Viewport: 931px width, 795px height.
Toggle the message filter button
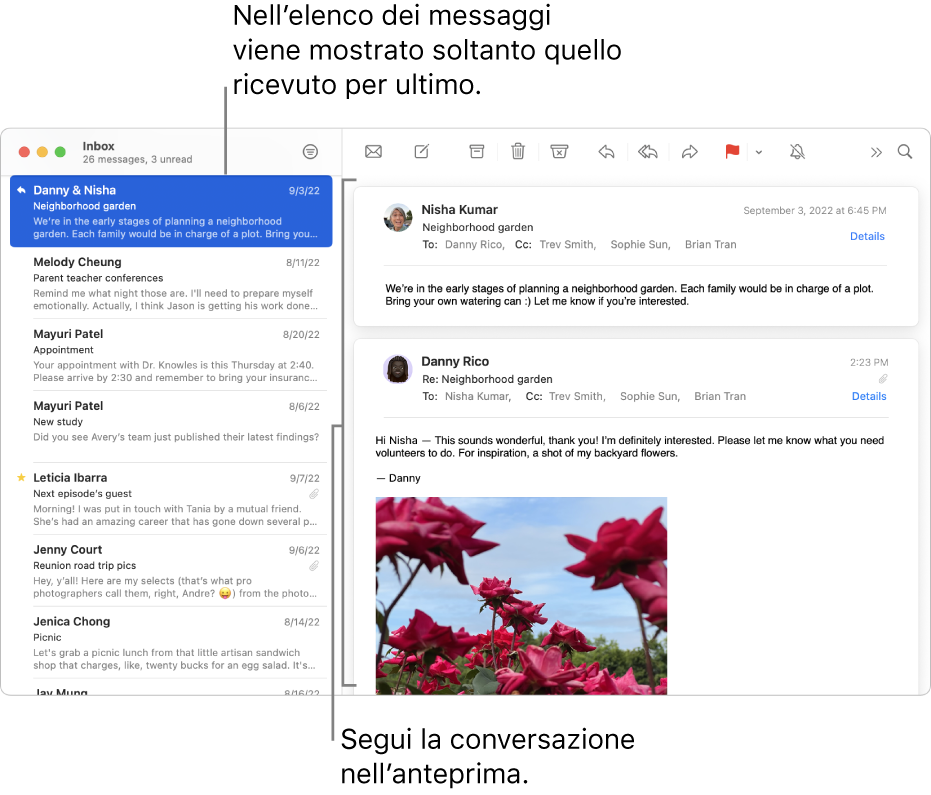(x=310, y=152)
